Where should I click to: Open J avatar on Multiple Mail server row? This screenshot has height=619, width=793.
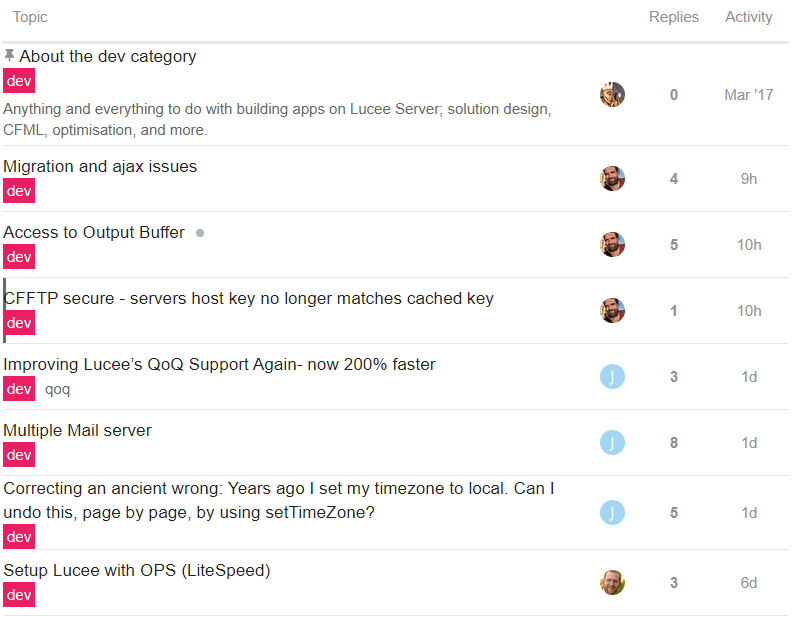(612, 443)
